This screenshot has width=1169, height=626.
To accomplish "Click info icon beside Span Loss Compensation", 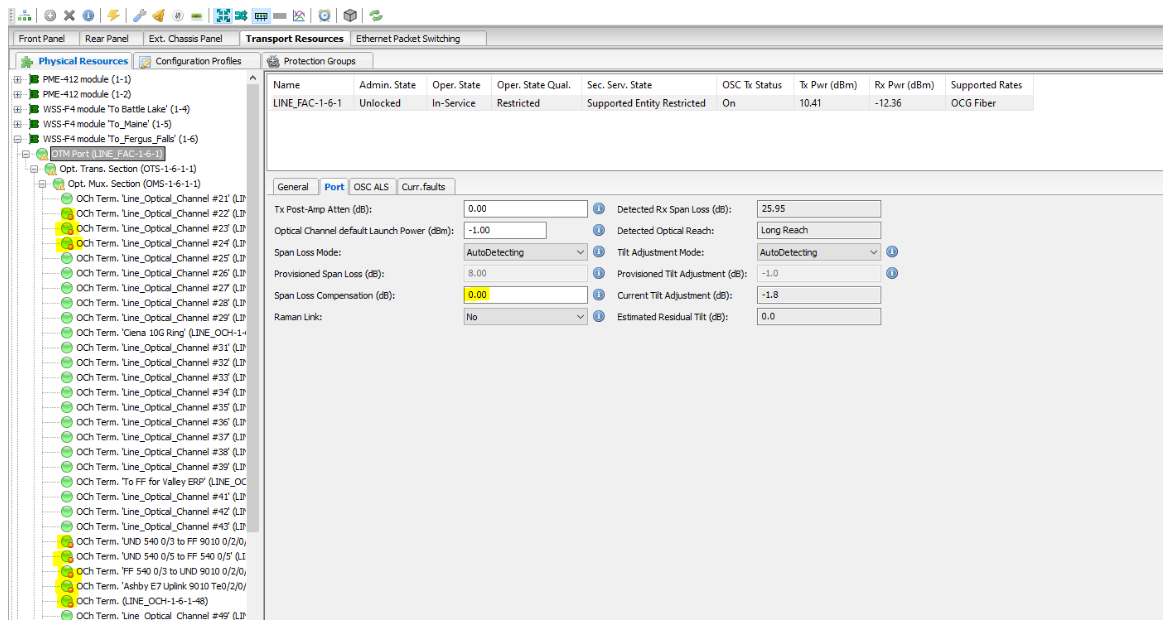I will (x=599, y=295).
